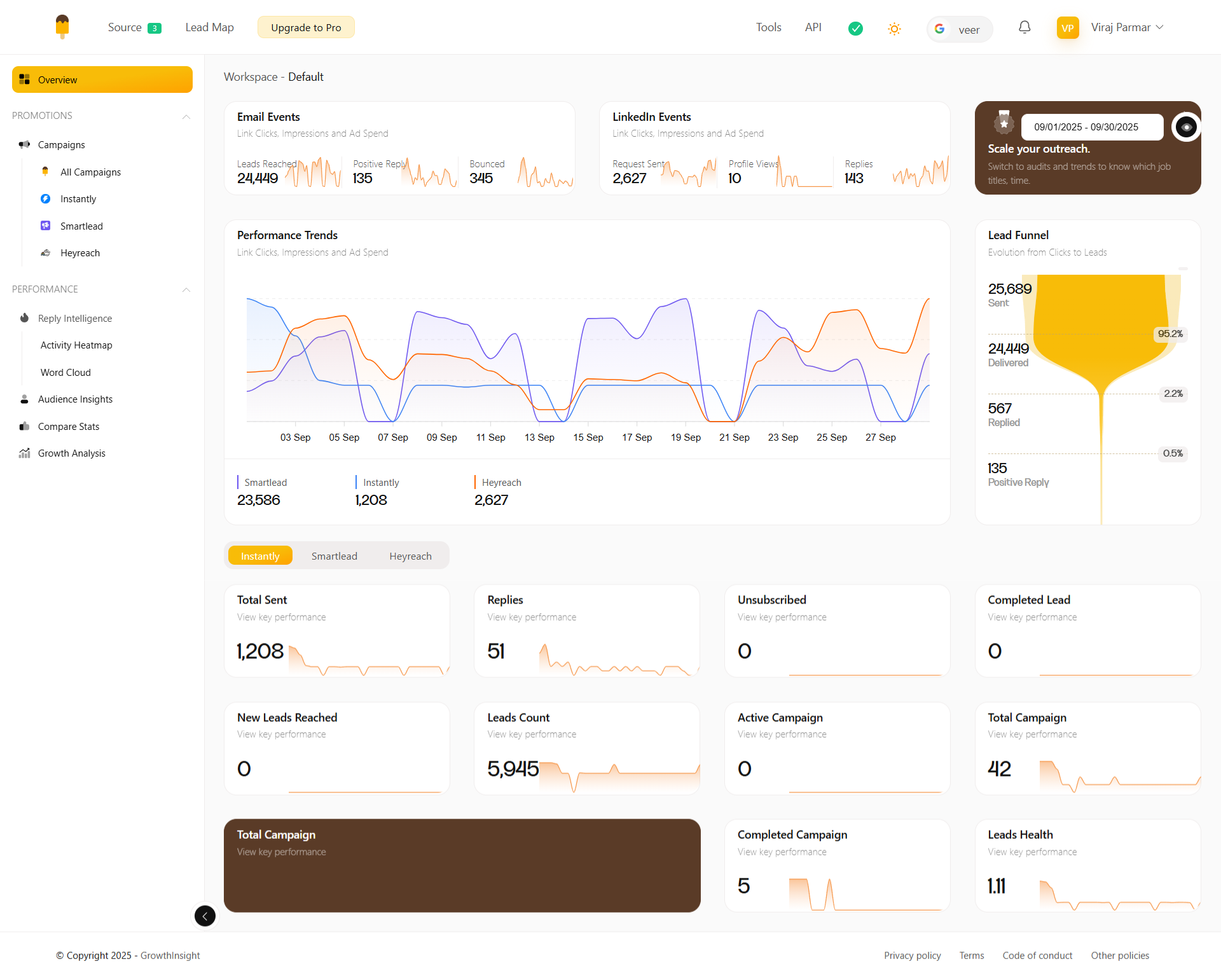Toggle the Heyreach chart legend series
Image resolution: width=1221 pixels, height=980 pixels.
(x=501, y=483)
